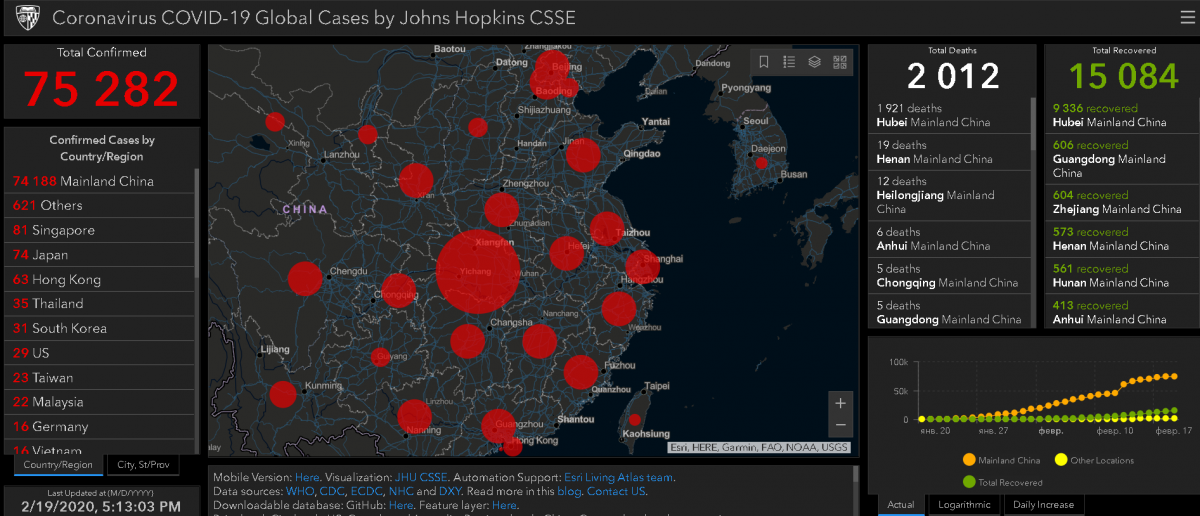
Task: Open the NHC data source link
Action: click(x=400, y=492)
